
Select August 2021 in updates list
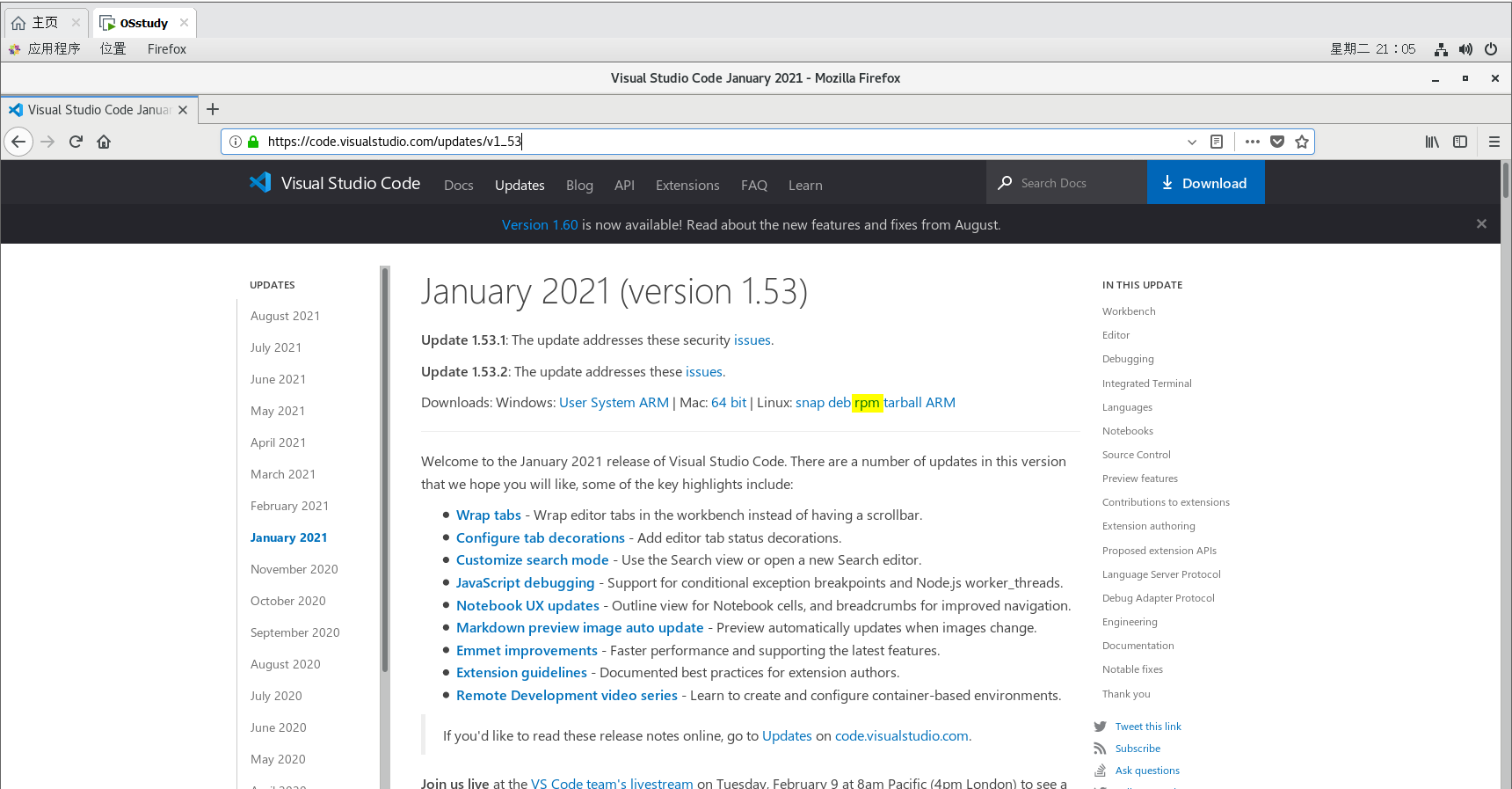[x=285, y=316]
